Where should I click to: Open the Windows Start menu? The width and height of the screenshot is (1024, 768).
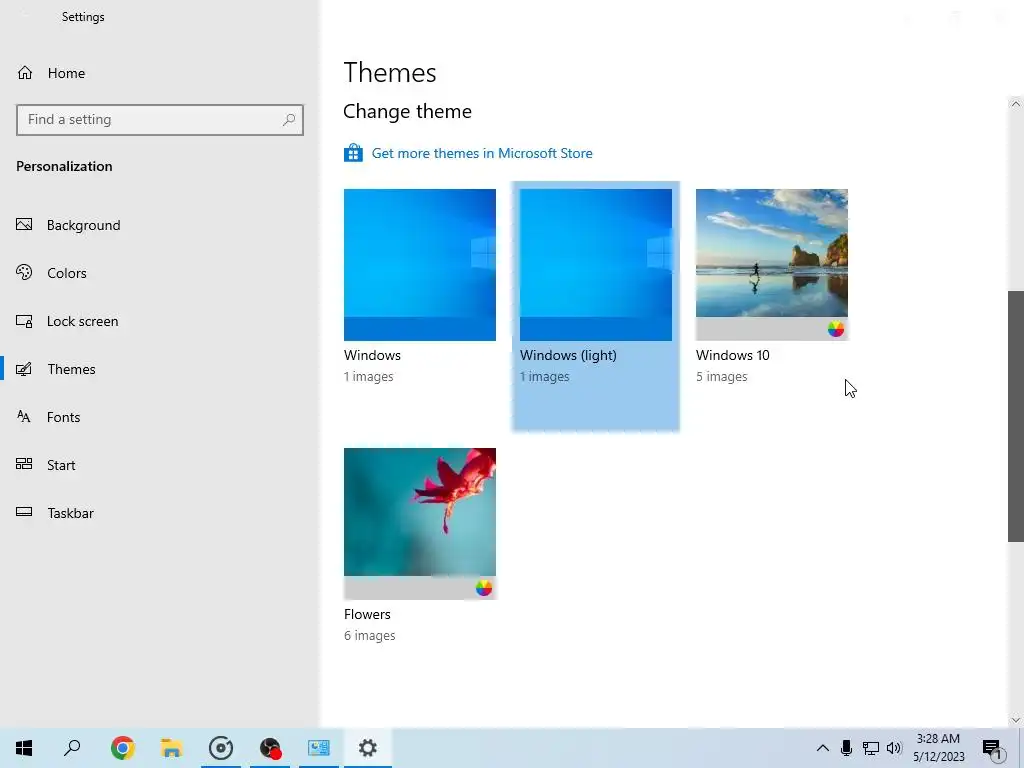tap(24, 748)
